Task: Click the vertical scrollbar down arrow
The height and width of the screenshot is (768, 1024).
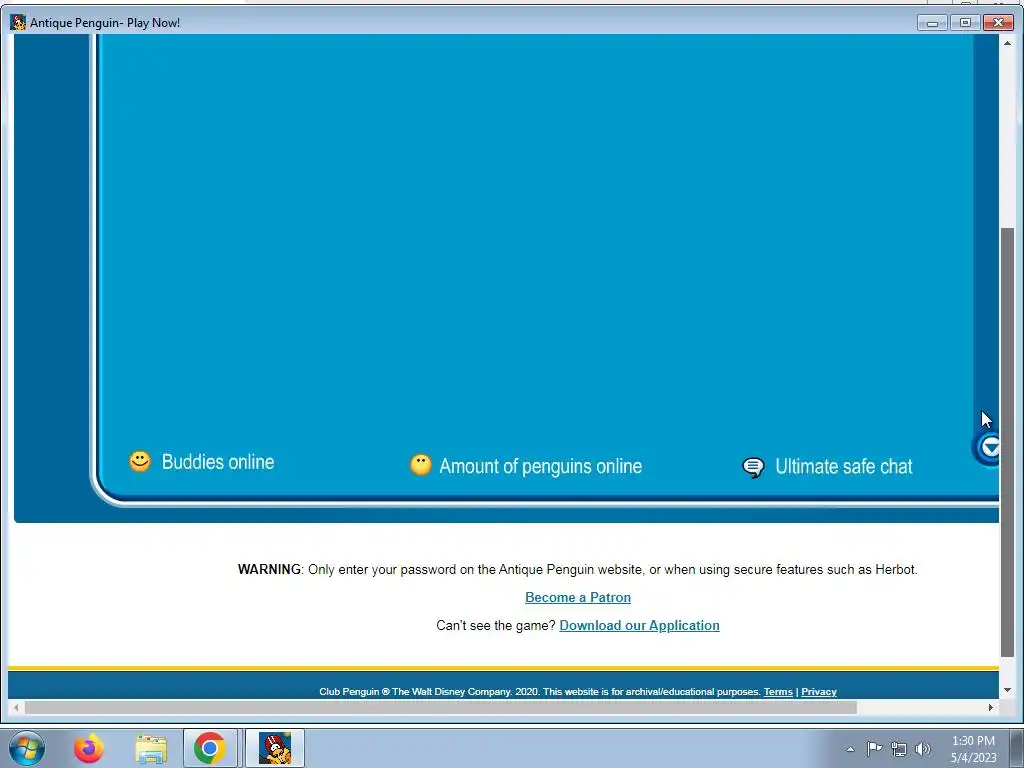Action: (x=1007, y=690)
